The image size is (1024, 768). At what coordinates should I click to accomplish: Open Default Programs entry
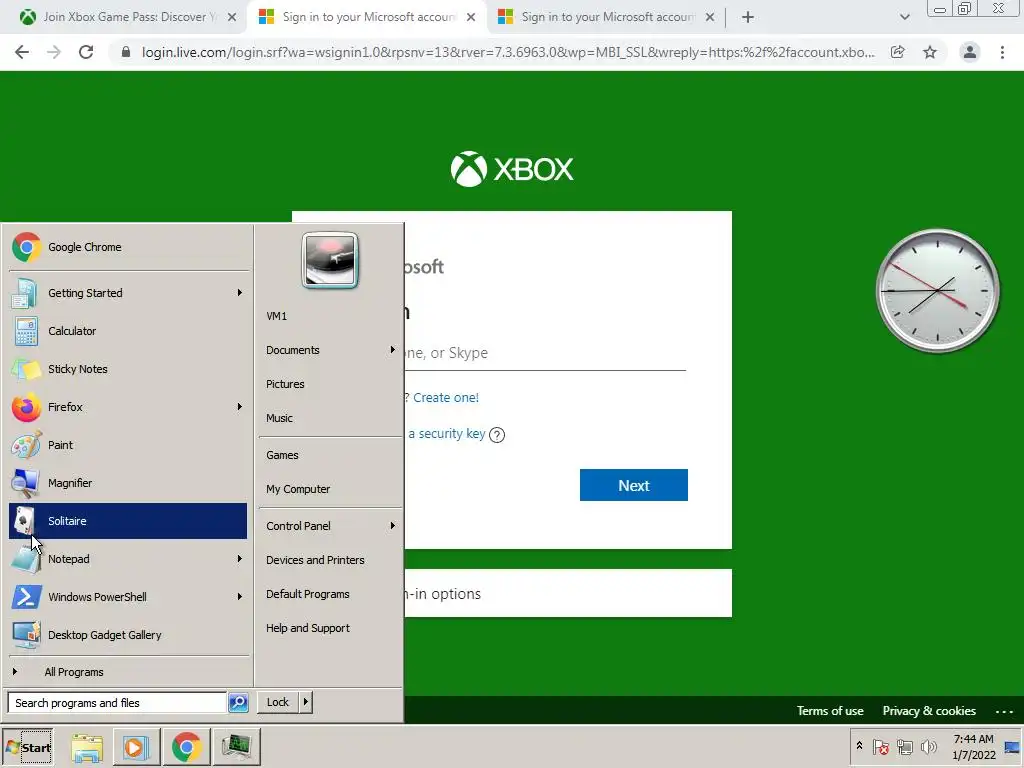pyautogui.click(x=308, y=594)
